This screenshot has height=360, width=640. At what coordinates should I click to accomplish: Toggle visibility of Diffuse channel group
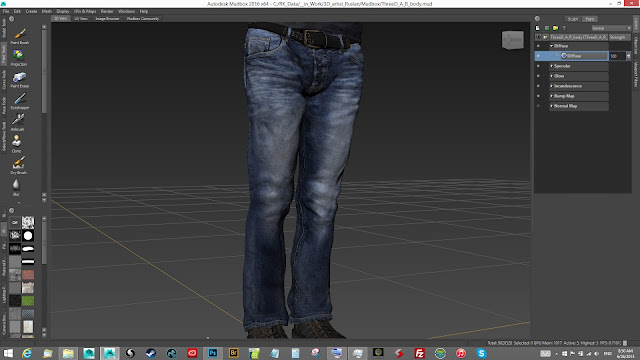[538, 46]
